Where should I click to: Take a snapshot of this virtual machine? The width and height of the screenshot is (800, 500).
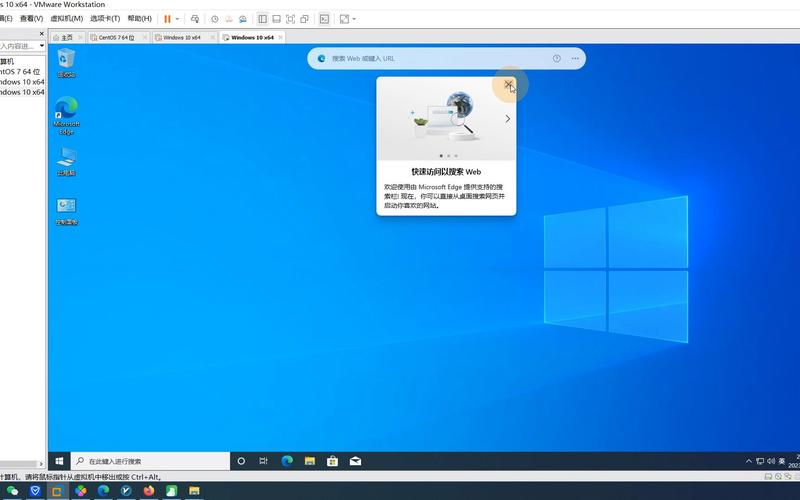[x=215, y=19]
